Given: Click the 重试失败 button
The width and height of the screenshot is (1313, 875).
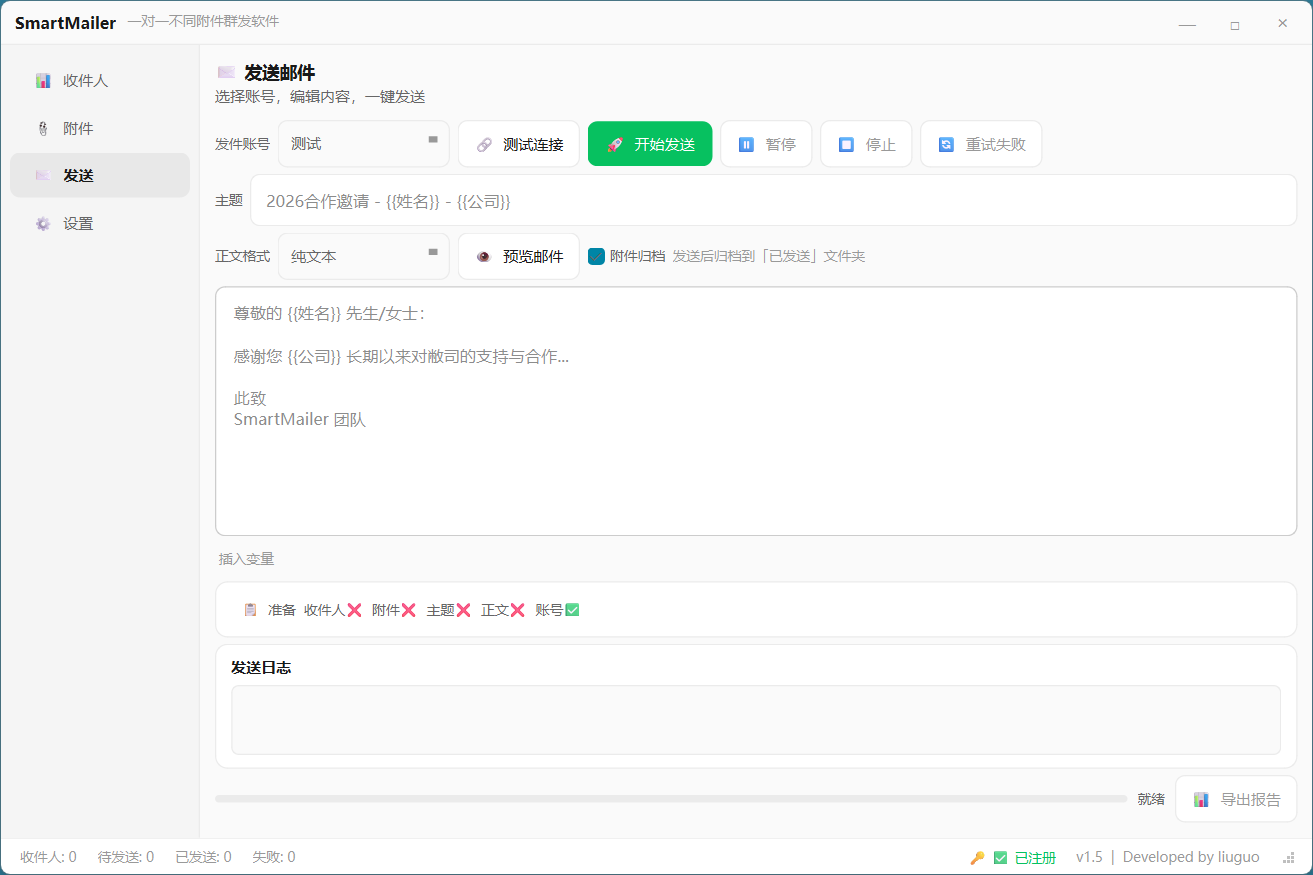Looking at the screenshot, I should pyautogui.click(x=981, y=144).
